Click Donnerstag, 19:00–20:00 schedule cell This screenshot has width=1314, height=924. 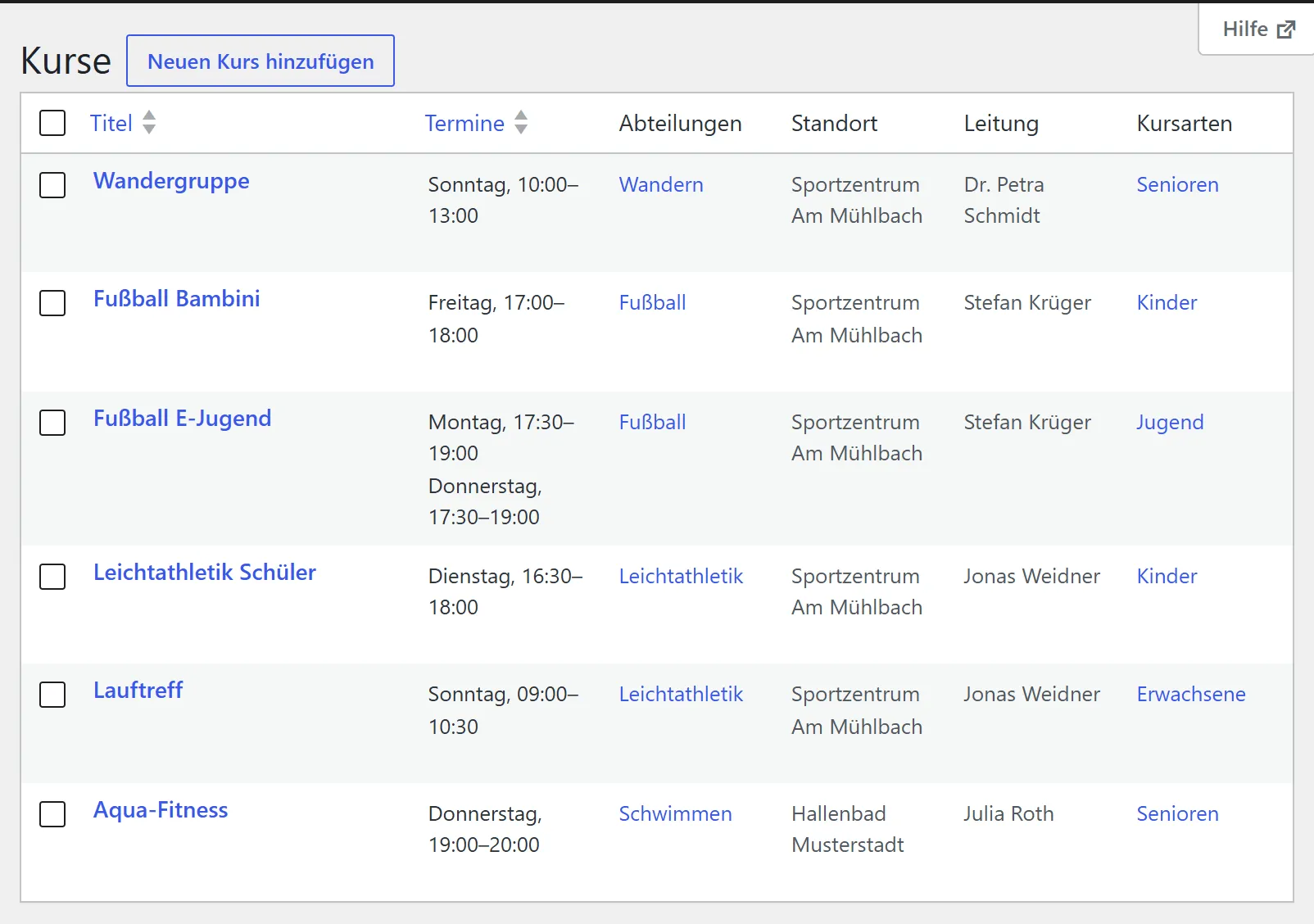pos(485,830)
